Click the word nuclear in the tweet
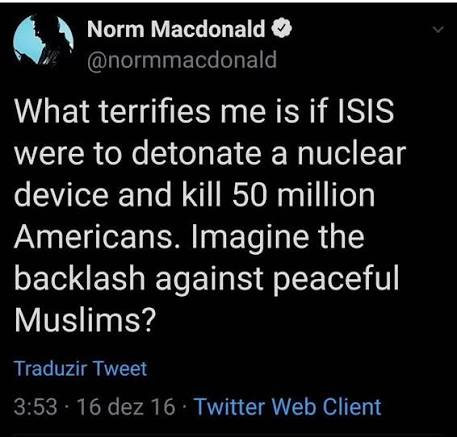457x437 pixels. click(x=351, y=153)
